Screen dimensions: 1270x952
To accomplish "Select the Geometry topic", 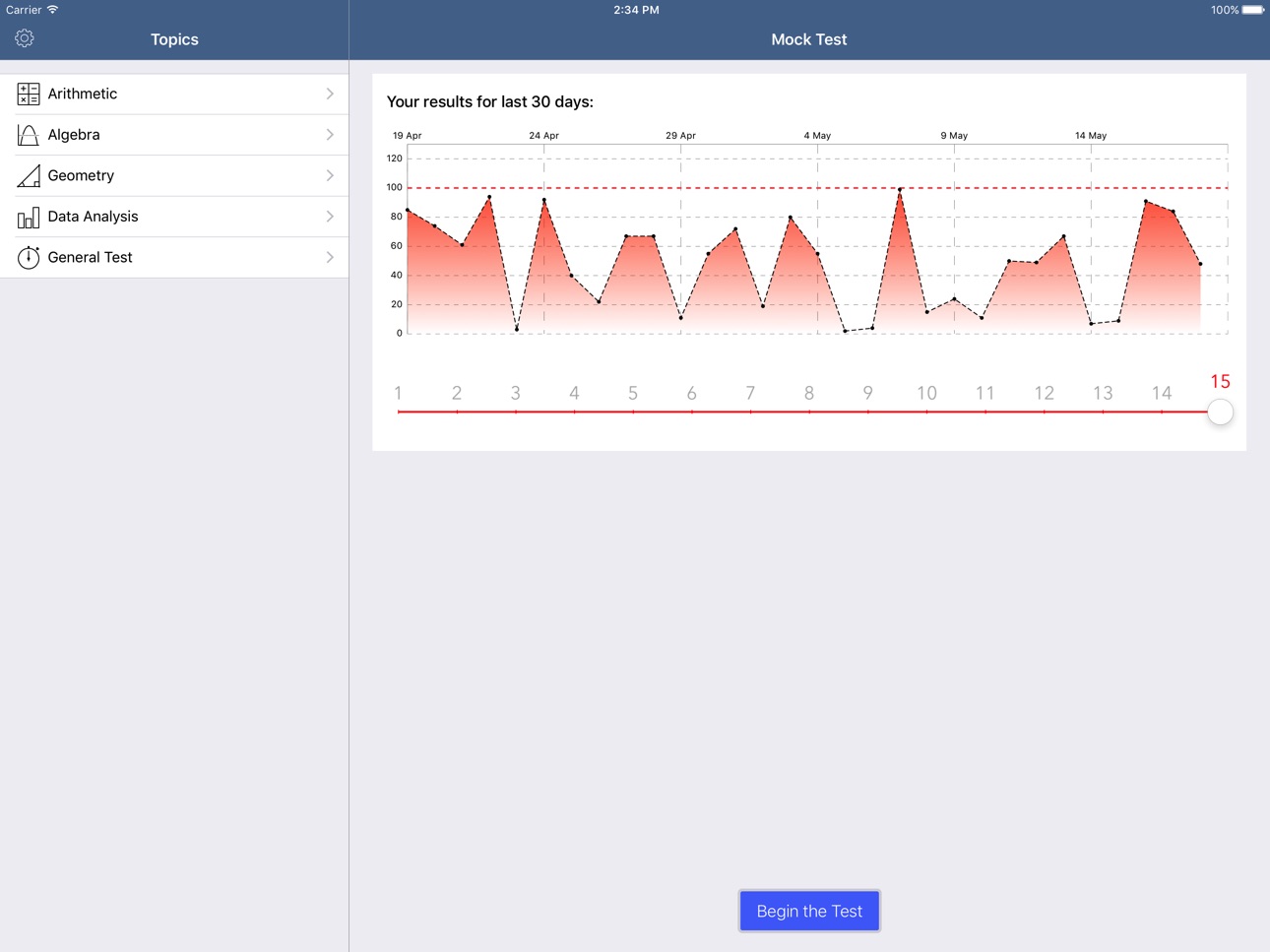I will pyautogui.click(x=174, y=175).
